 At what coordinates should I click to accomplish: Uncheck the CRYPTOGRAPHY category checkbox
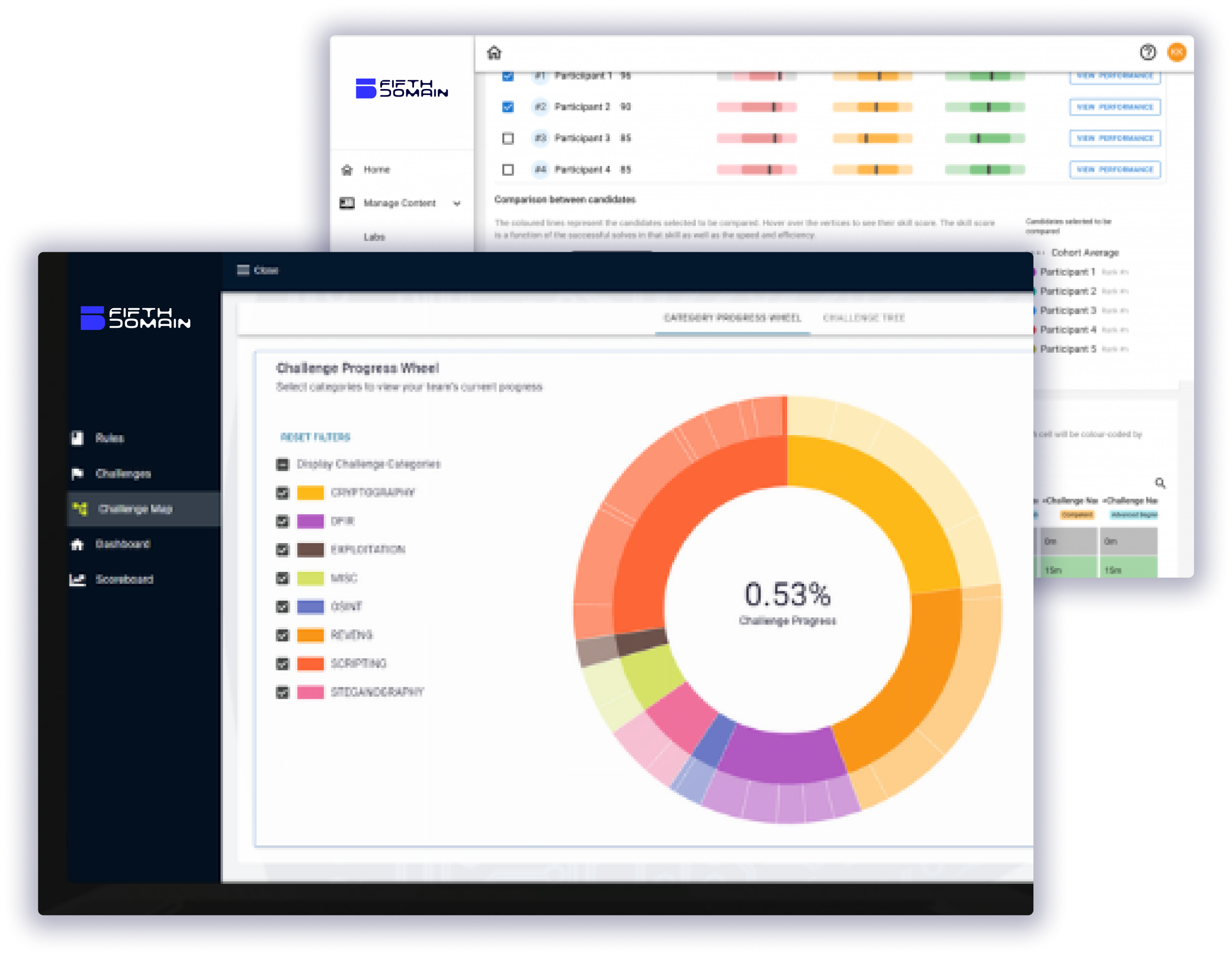tap(283, 493)
